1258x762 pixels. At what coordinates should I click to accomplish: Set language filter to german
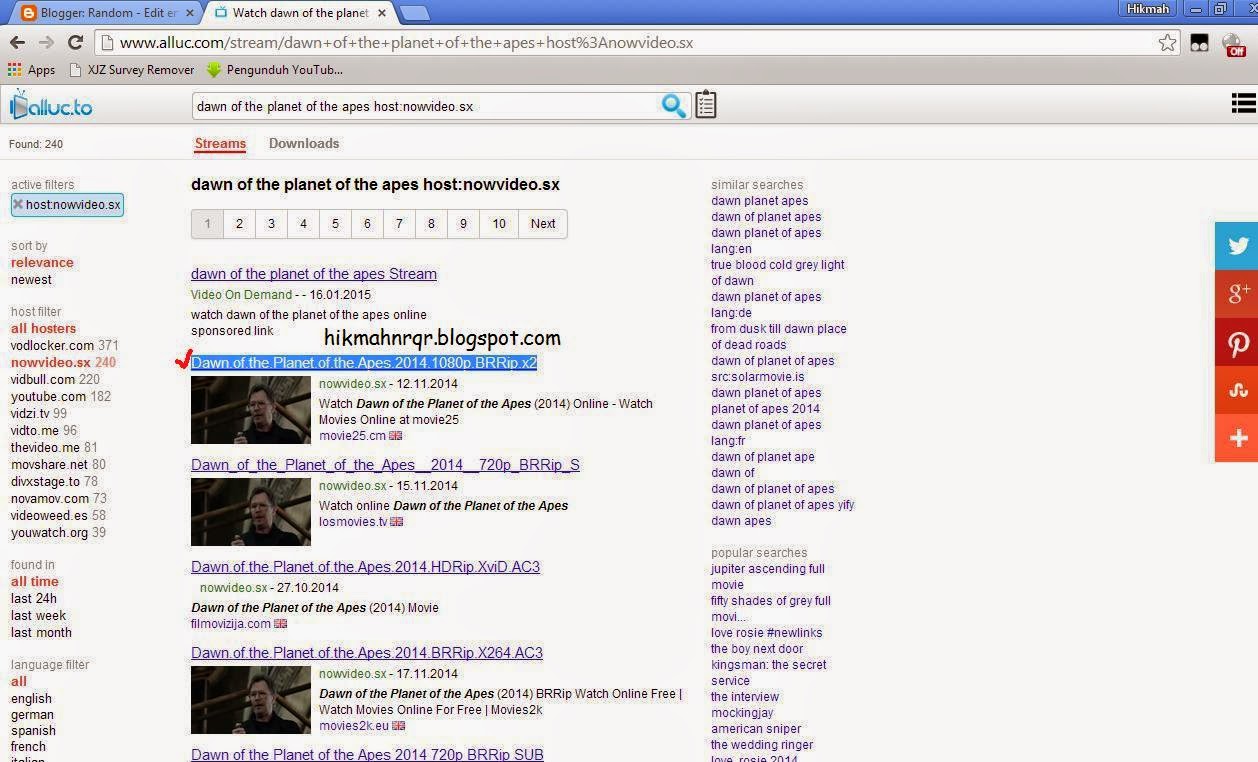(x=32, y=715)
